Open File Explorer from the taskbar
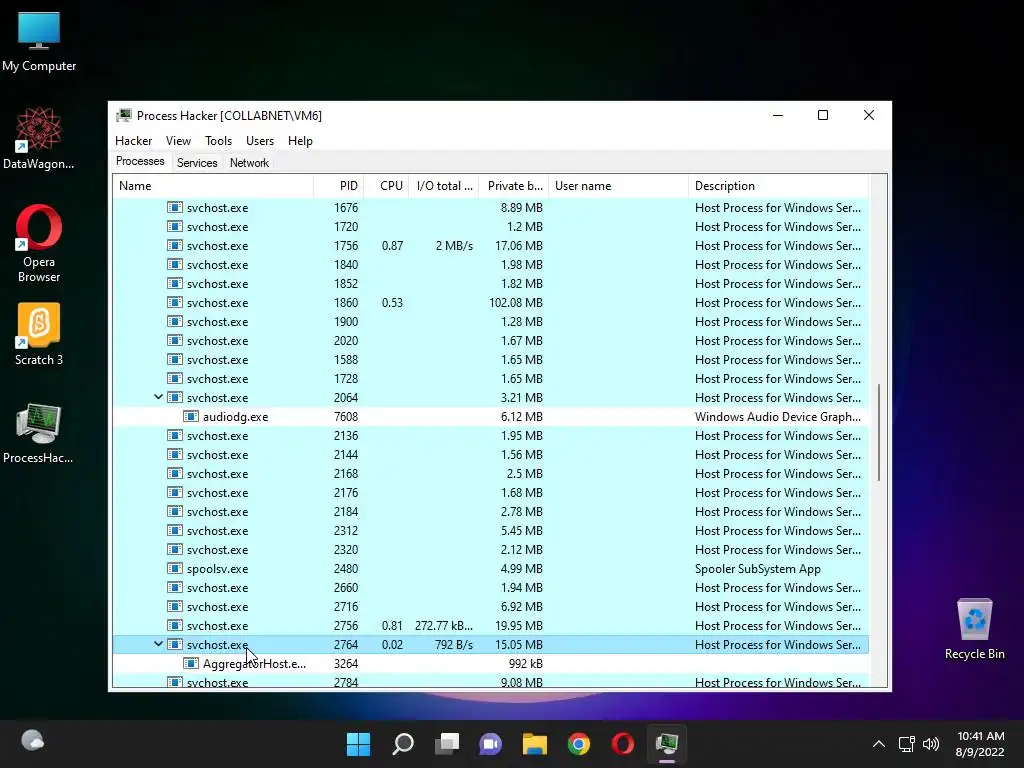The height and width of the screenshot is (768, 1024). coord(534,744)
